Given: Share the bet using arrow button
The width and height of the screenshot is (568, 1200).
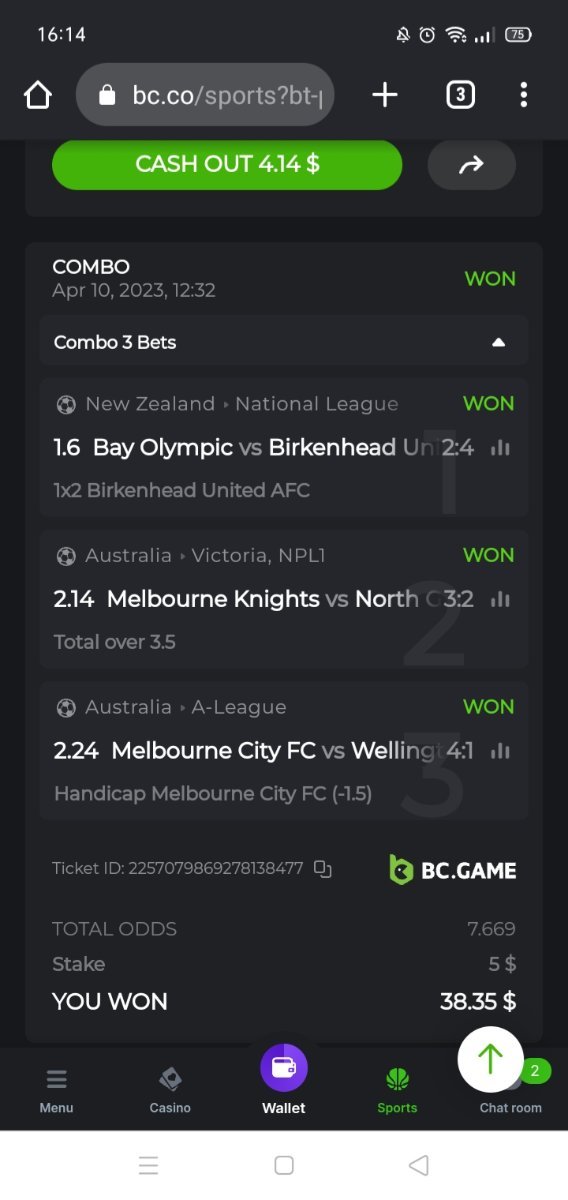Looking at the screenshot, I should tap(471, 165).
